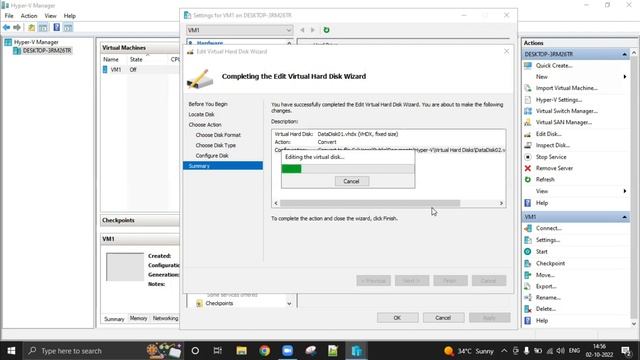This screenshot has width=640, height=360.
Task: Click Windows Start button
Action: (11, 351)
